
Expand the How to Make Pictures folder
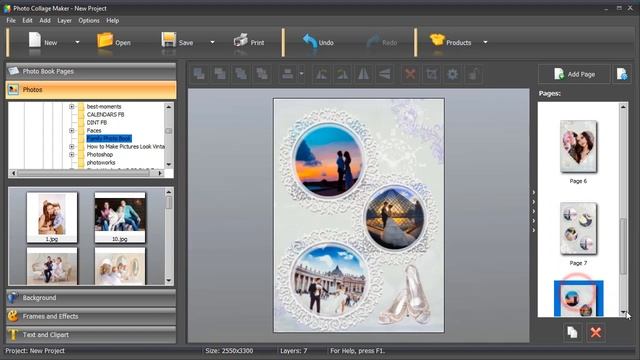coord(71,147)
